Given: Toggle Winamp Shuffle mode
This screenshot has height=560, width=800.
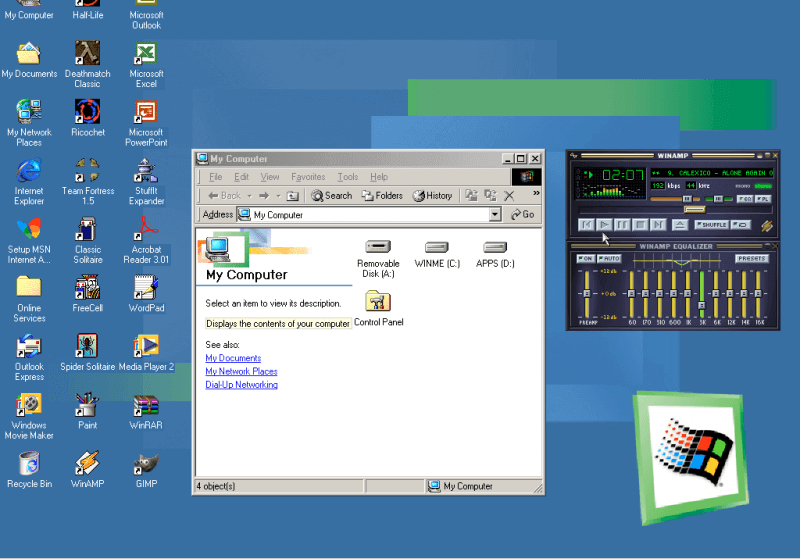Looking at the screenshot, I should click(711, 225).
